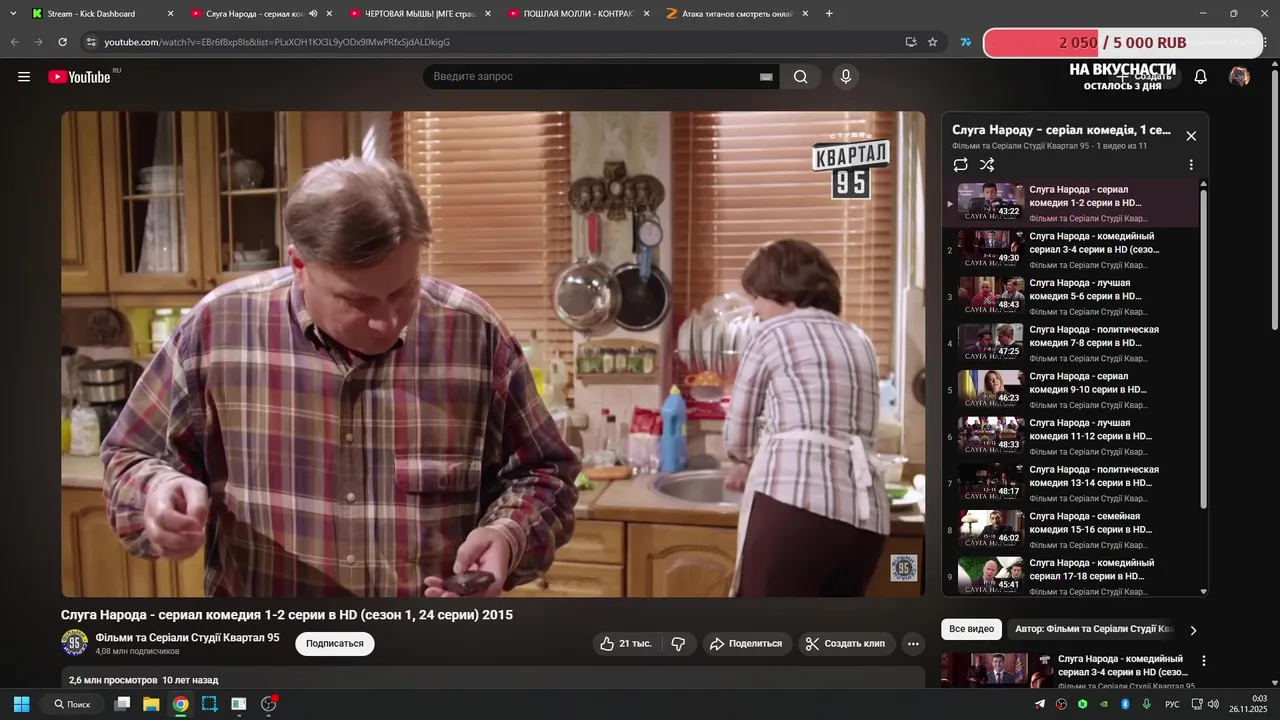Open more video actions (three dots)
This screenshot has width=1280, height=720.
point(913,644)
